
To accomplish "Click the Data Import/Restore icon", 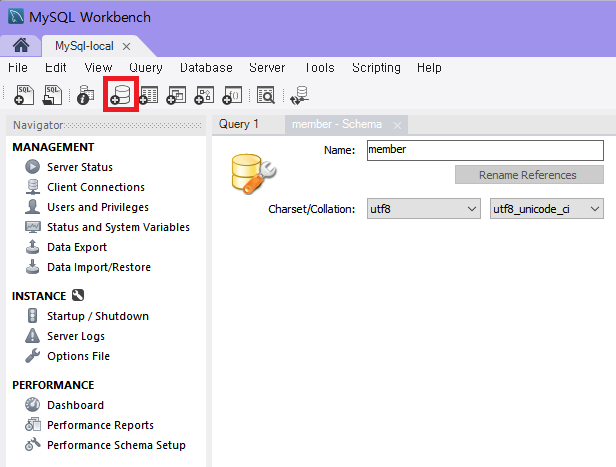I will [x=33, y=267].
